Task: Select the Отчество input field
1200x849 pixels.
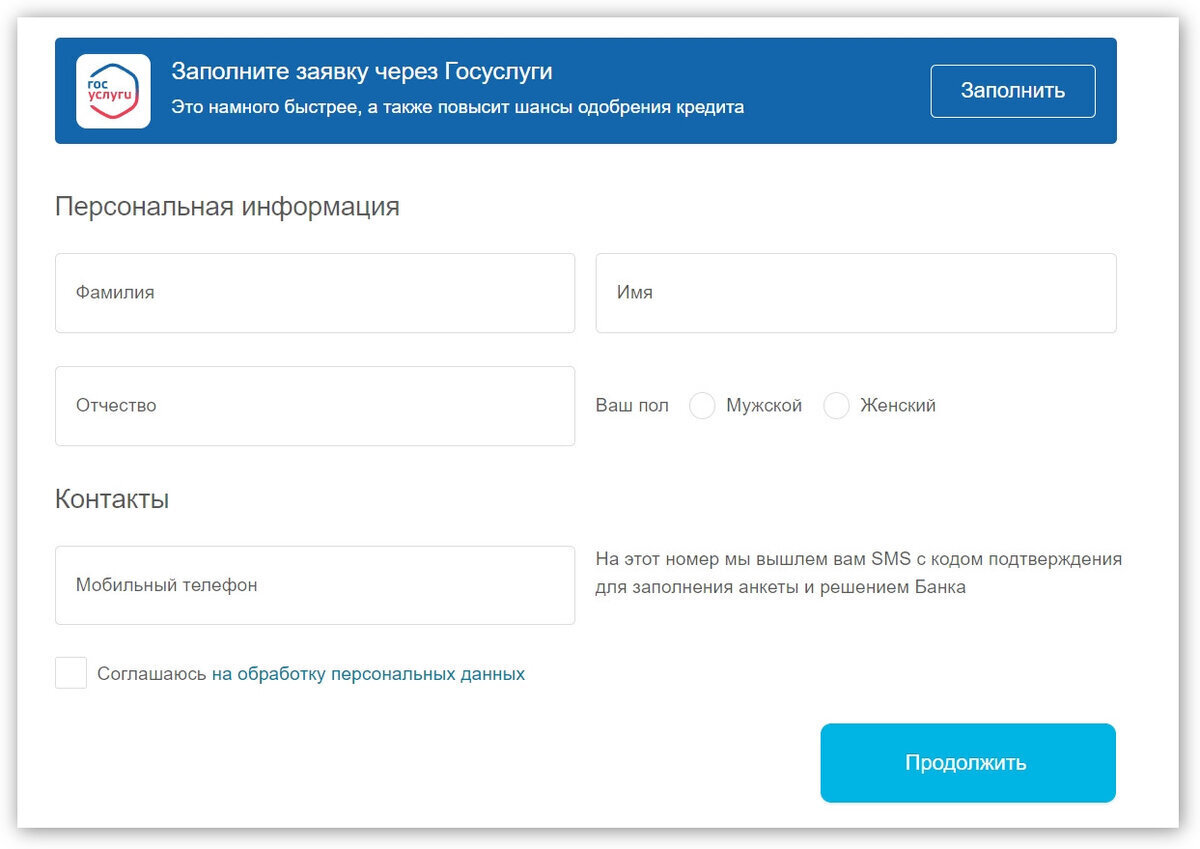Action: 315,406
